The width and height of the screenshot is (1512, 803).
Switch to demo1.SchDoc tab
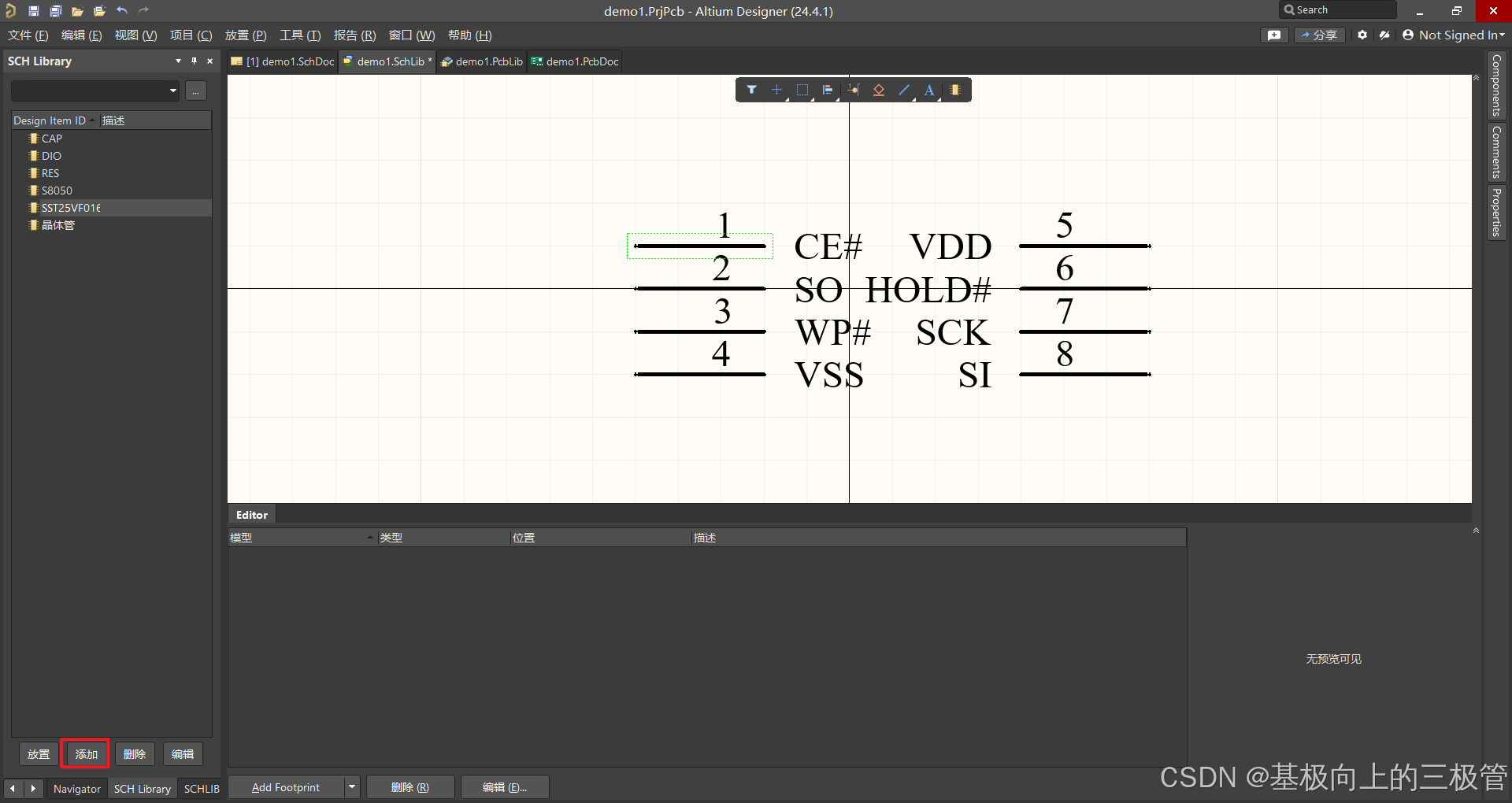pos(283,61)
